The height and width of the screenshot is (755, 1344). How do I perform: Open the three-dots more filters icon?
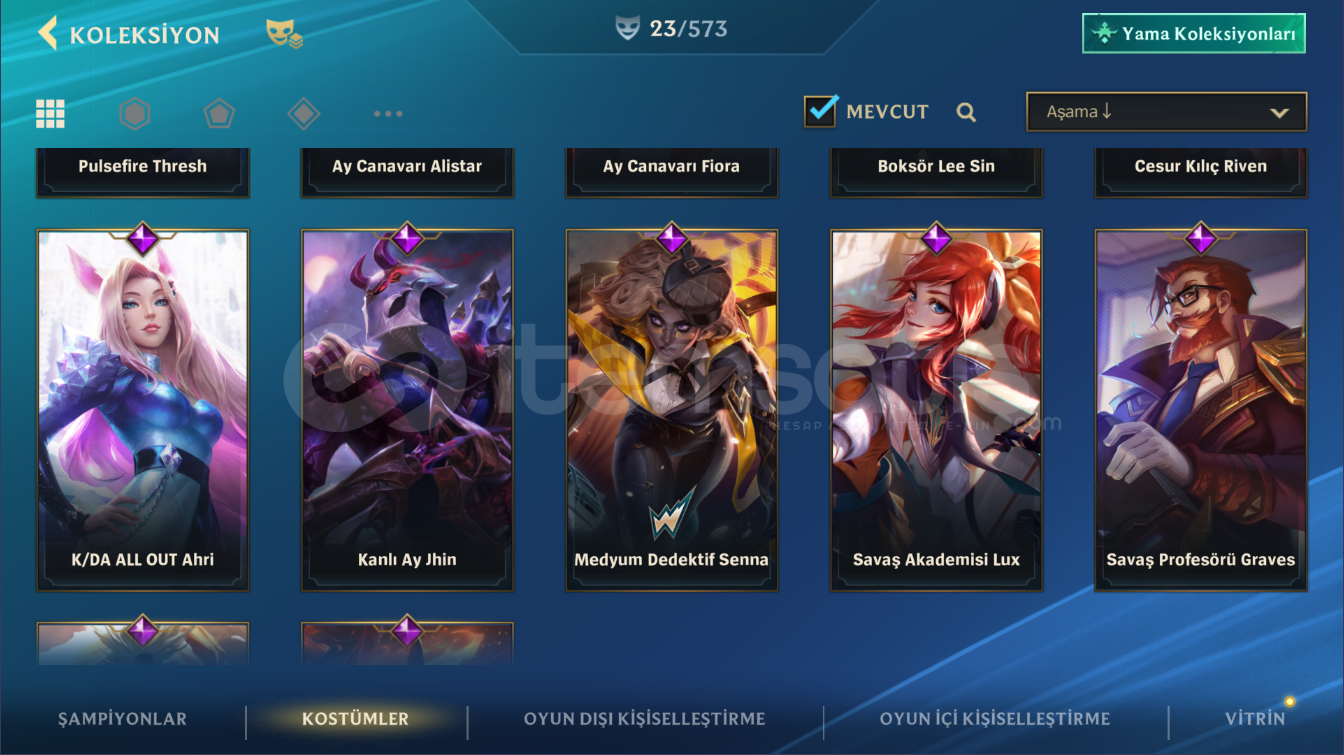click(388, 113)
